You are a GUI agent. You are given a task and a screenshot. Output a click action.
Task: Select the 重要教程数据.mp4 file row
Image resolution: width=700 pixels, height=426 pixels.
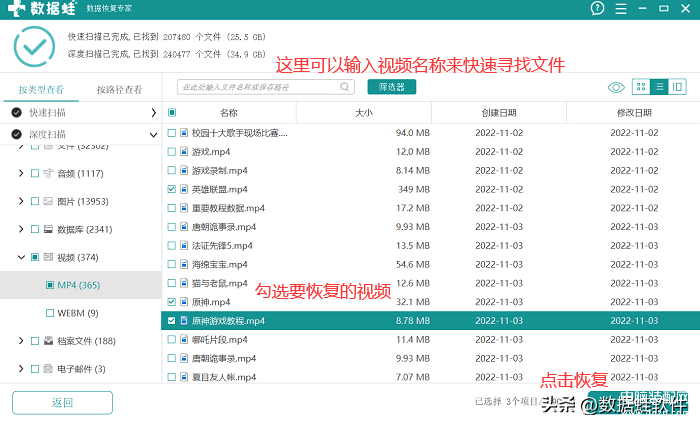[430, 208]
